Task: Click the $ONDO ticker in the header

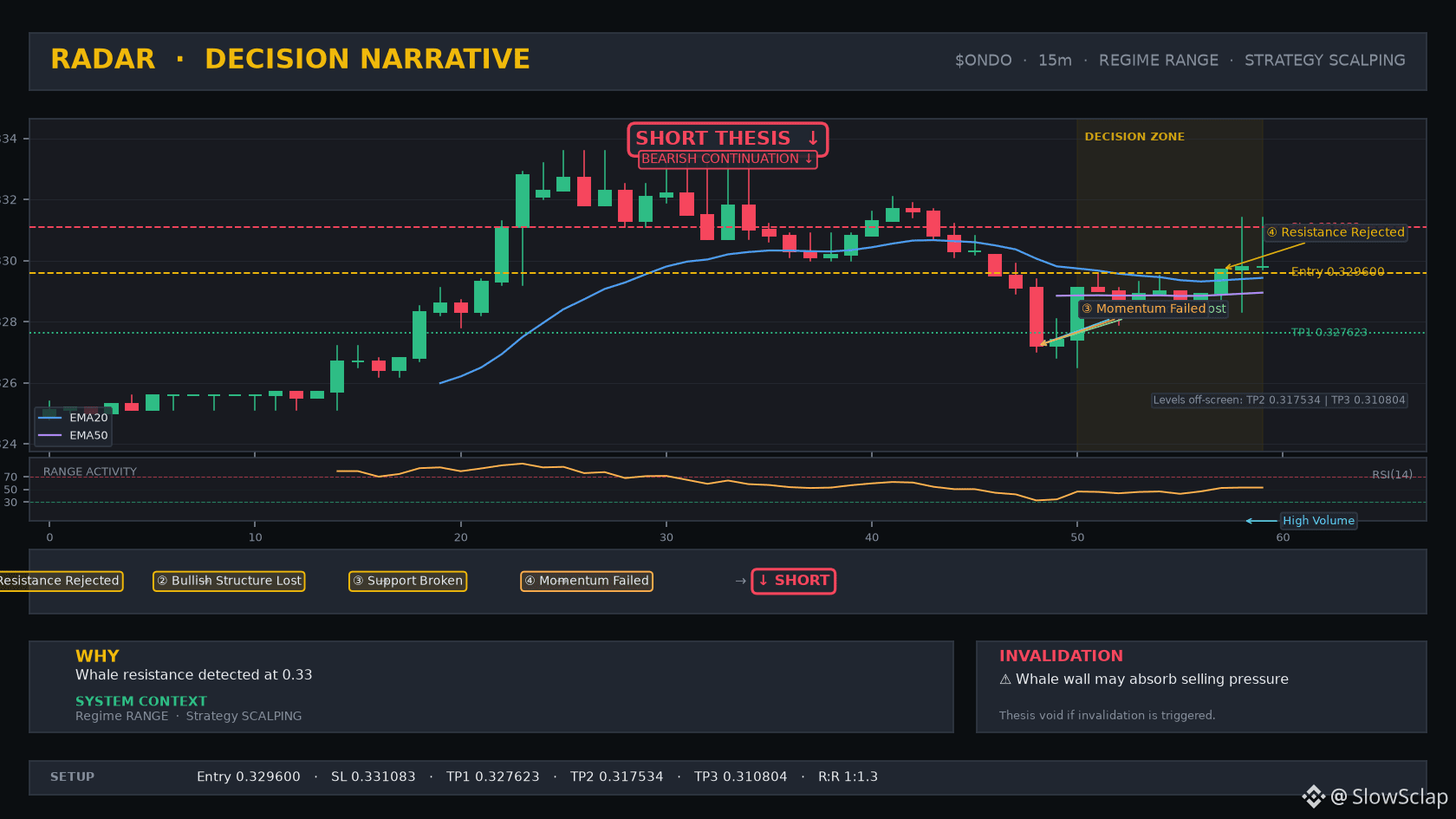Action: (983, 61)
